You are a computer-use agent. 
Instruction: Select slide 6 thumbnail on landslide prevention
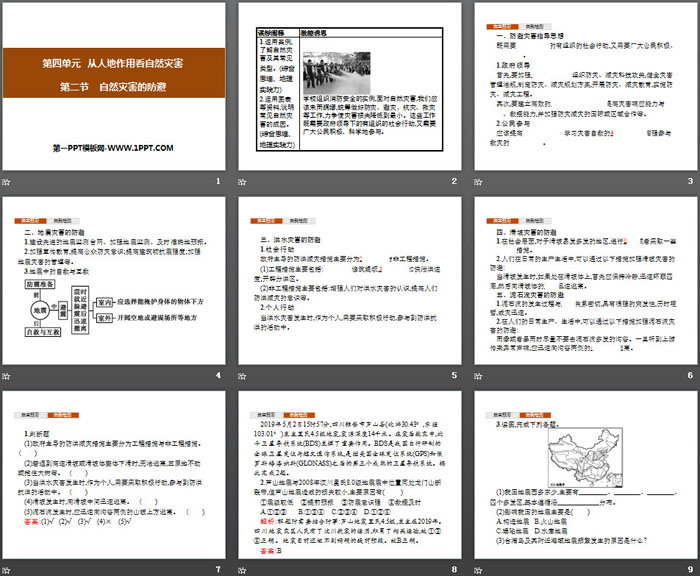(x=586, y=280)
